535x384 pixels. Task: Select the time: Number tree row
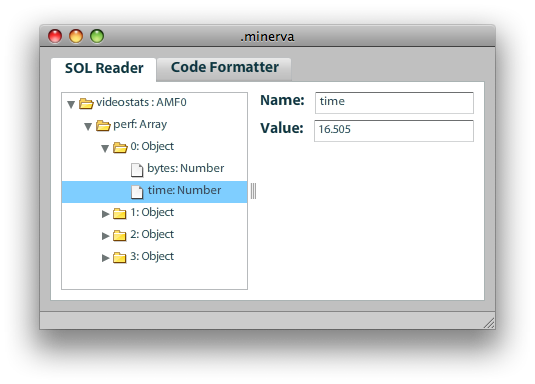tap(155, 192)
